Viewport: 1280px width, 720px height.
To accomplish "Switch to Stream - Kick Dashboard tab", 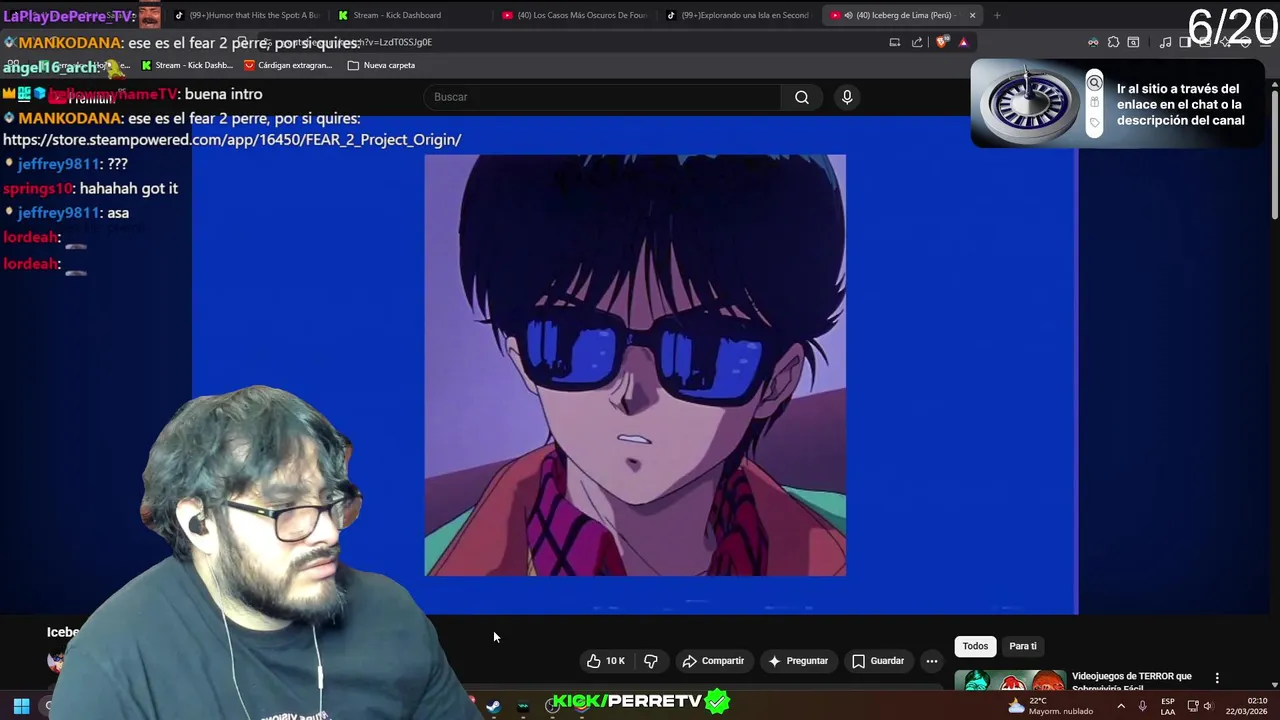I will click(396, 15).
